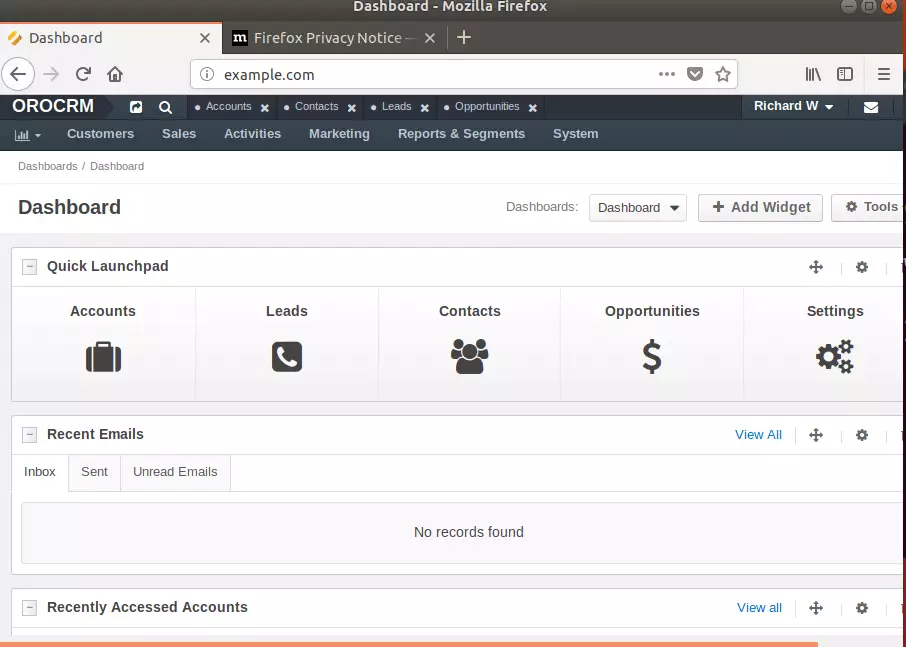Viewport: 906px width, 647px height.
Task: Open the Accounts briefcase icon in Quick Launchpad
Action: [103, 357]
